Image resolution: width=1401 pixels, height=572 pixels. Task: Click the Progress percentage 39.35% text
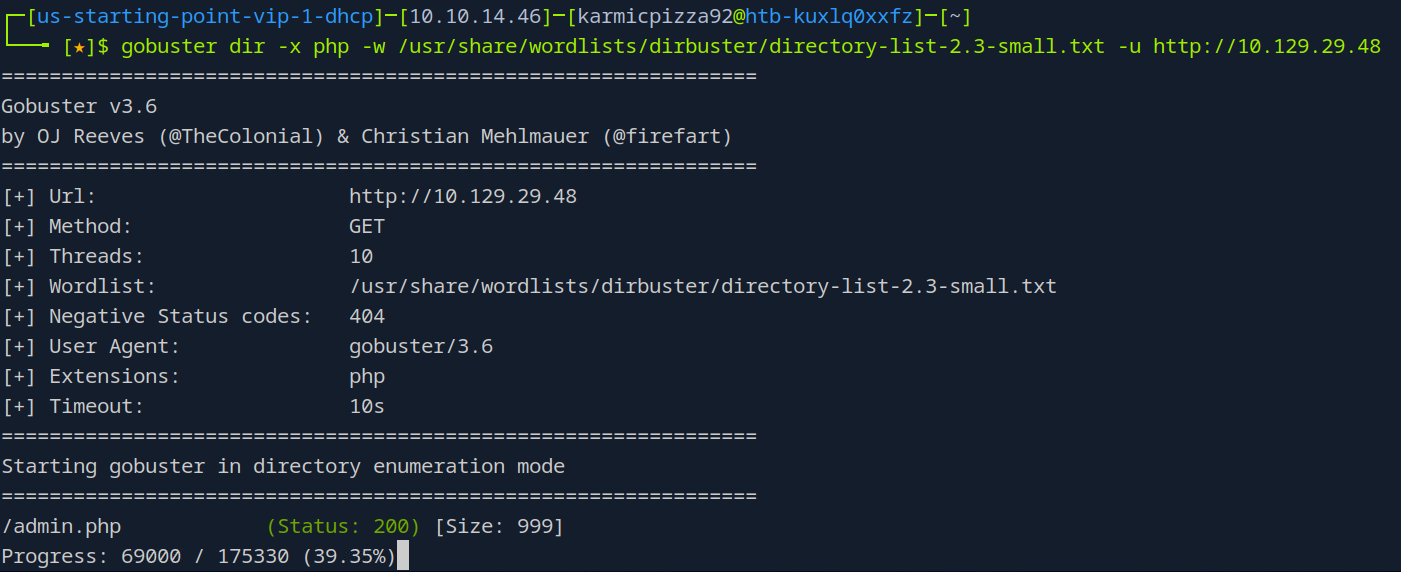pyautogui.click(x=349, y=556)
